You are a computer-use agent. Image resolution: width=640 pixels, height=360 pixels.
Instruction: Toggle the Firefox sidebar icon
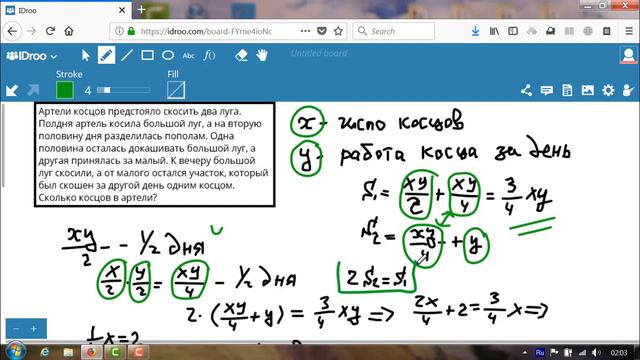point(513,31)
